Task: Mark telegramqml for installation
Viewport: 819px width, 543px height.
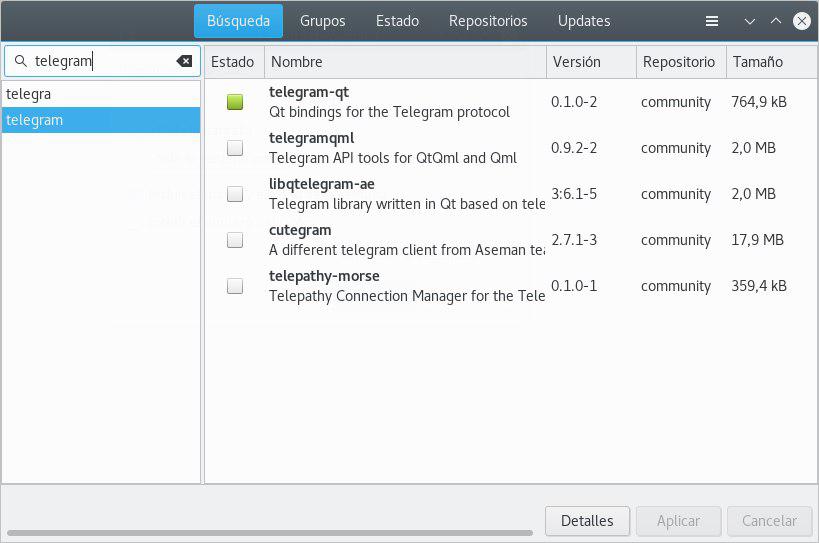Action: [x=235, y=148]
